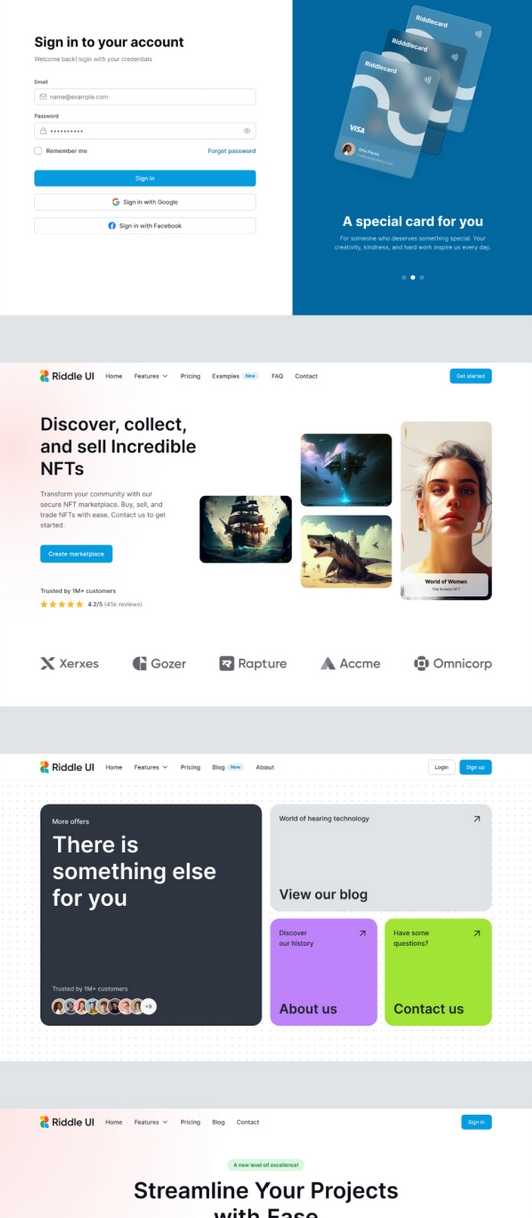Click the Riddle UI logo in NFT header
532x1218 pixels.
tap(67, 376)
